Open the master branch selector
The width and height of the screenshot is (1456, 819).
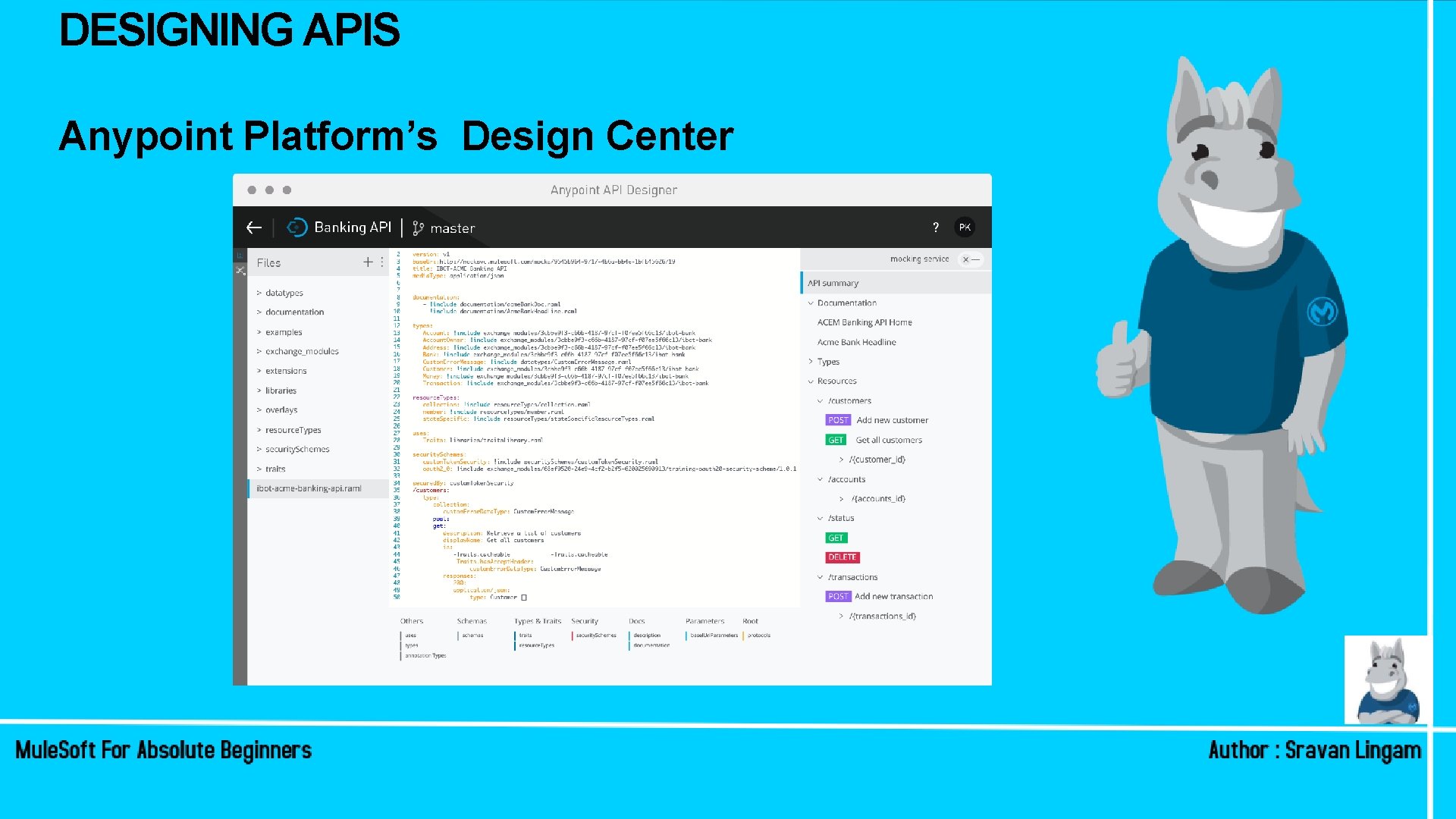coord(444,228)
